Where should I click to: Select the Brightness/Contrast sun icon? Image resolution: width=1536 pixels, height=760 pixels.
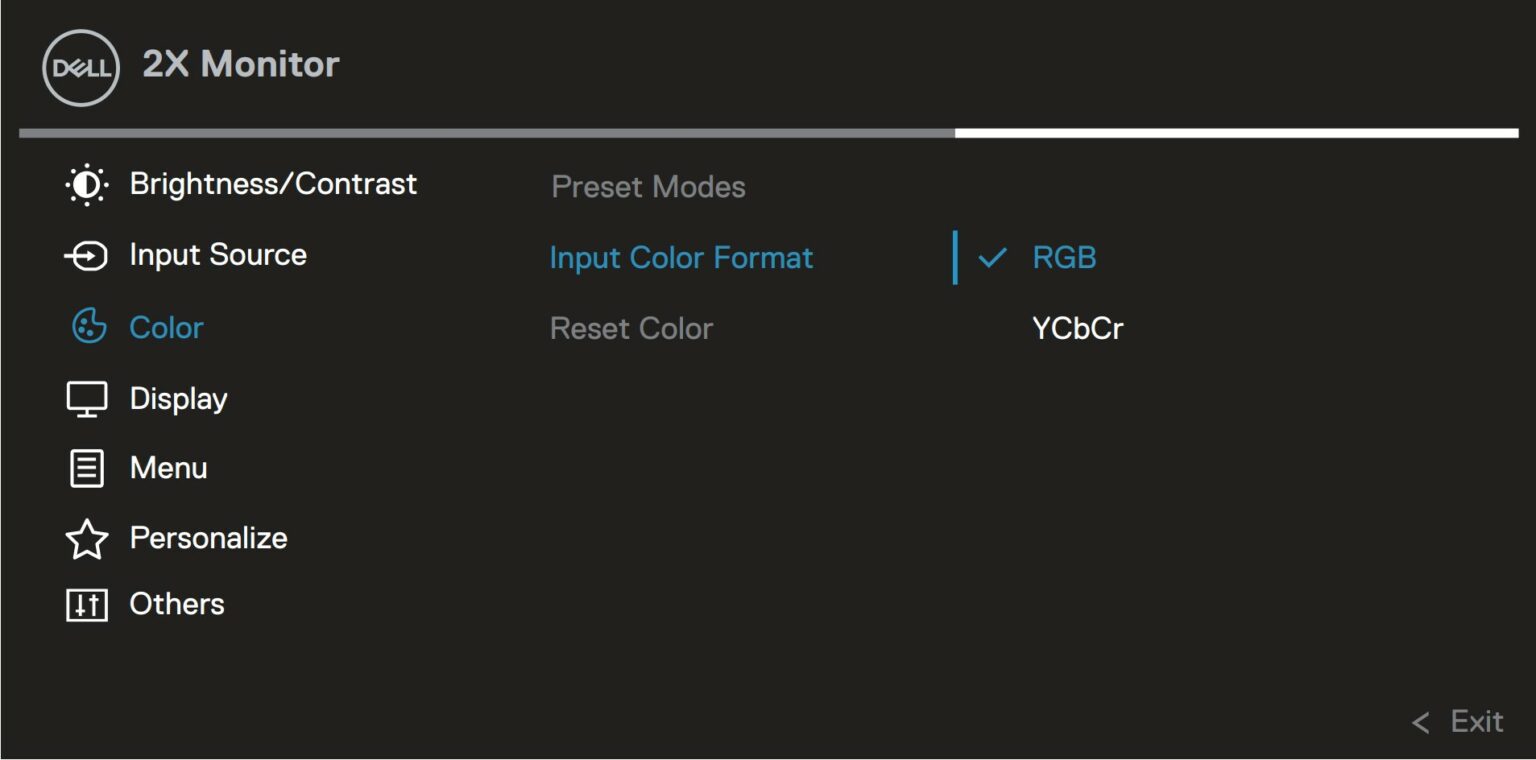coord(86,184)
